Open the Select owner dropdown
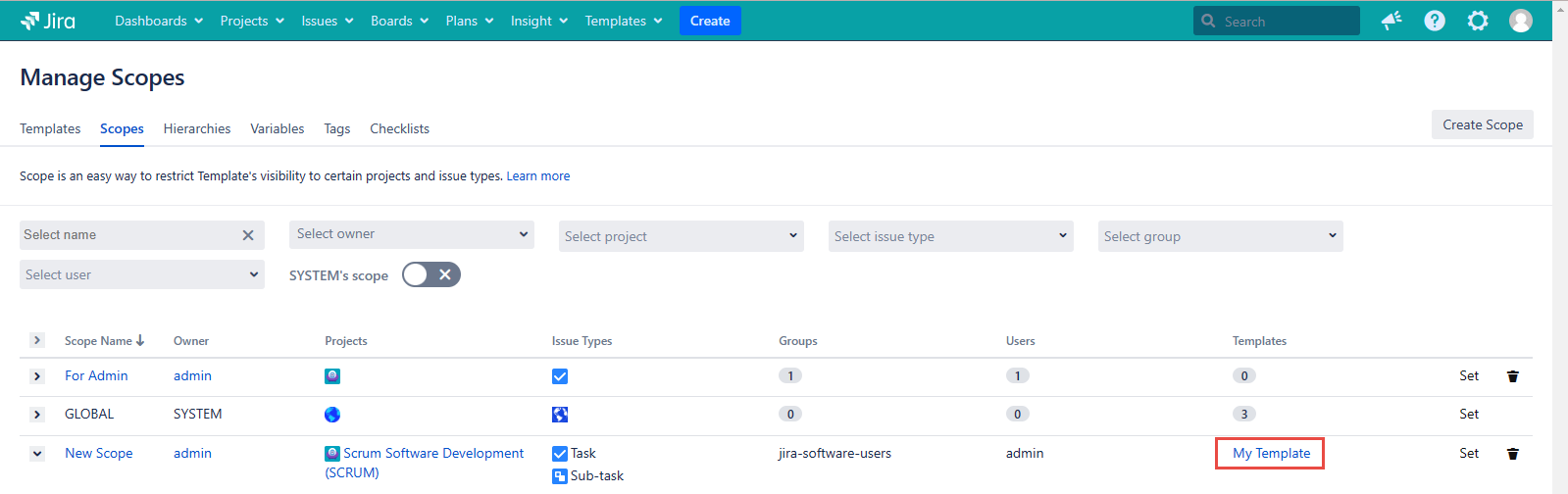Screen dimensions: 1568x494 click(411, 234)
